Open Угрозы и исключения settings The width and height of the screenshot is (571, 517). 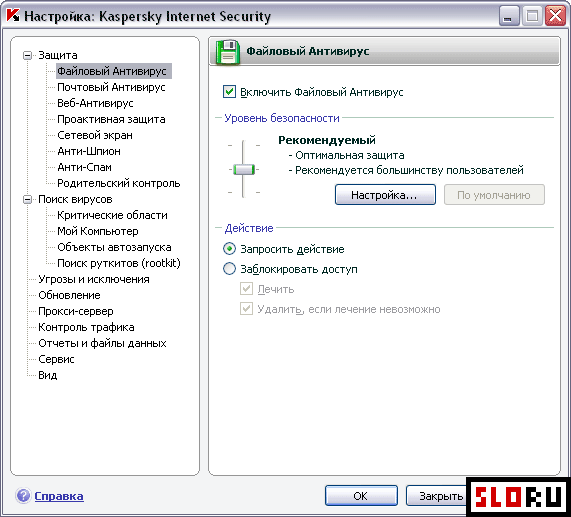(94, 280)
